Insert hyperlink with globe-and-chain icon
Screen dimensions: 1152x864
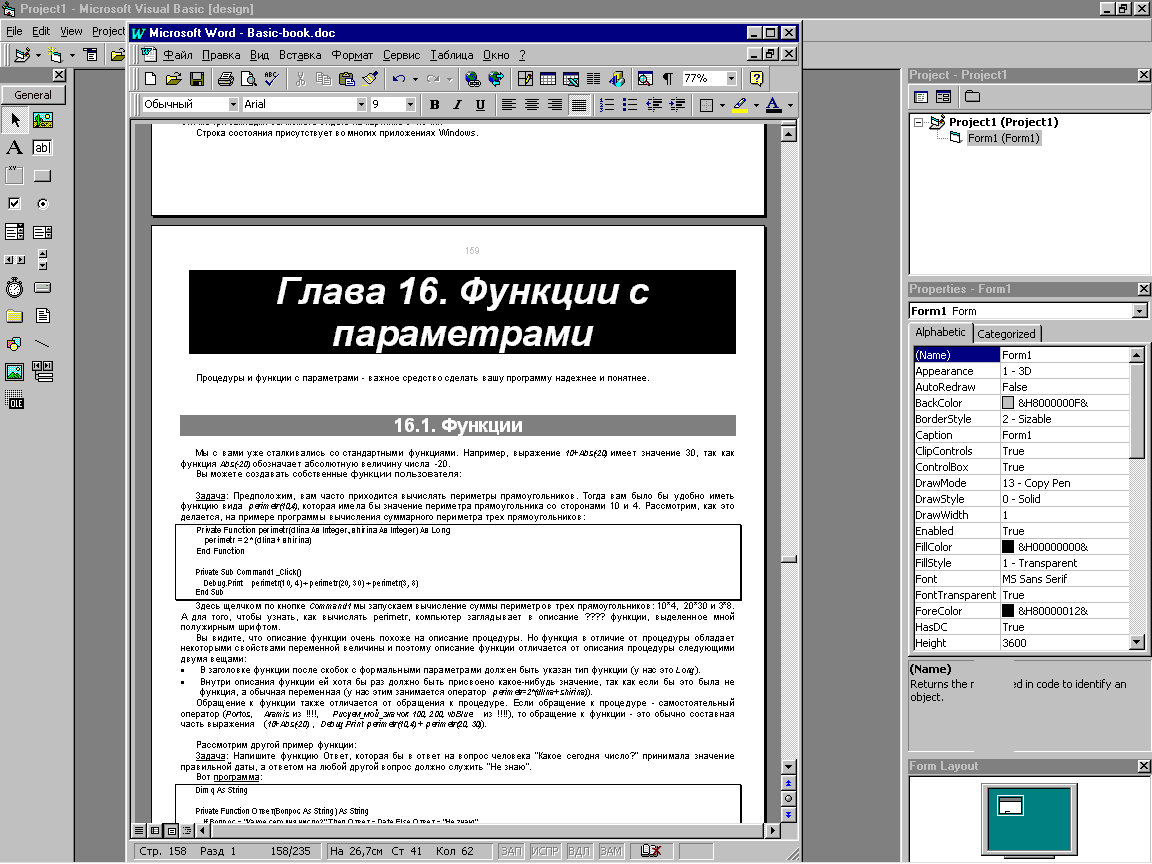(x=473, y=79)
